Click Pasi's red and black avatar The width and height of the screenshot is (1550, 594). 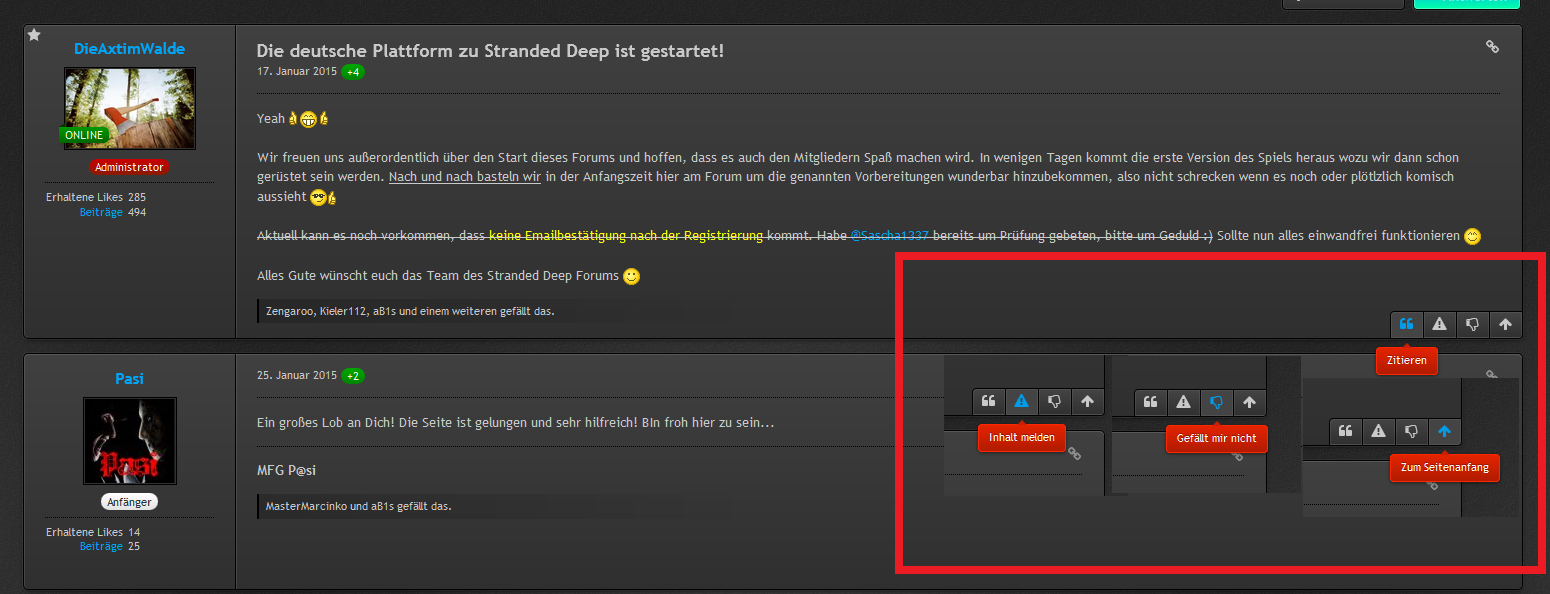point(130,441)
